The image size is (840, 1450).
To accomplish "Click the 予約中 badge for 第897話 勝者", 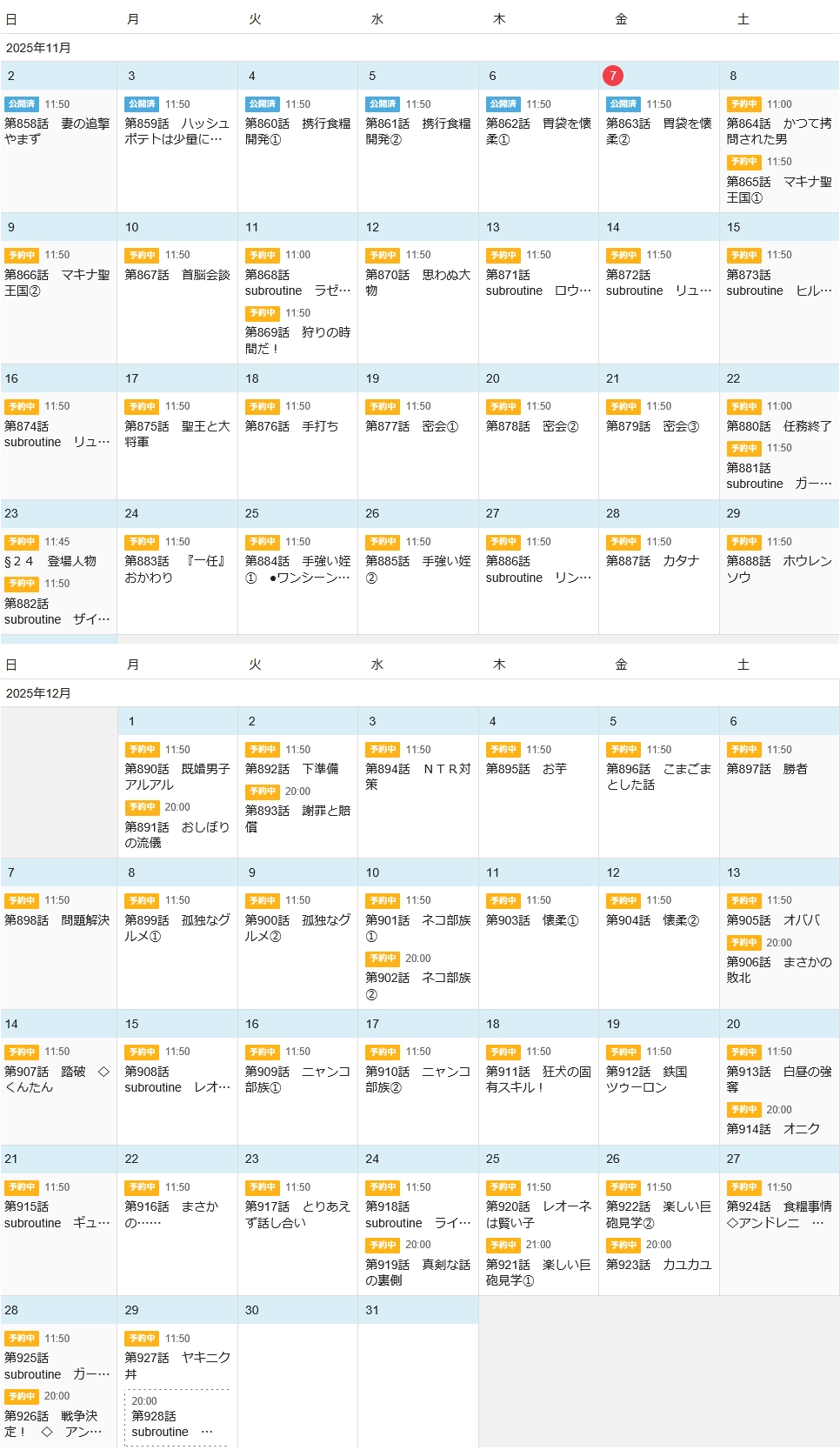I will pos(743,750).
